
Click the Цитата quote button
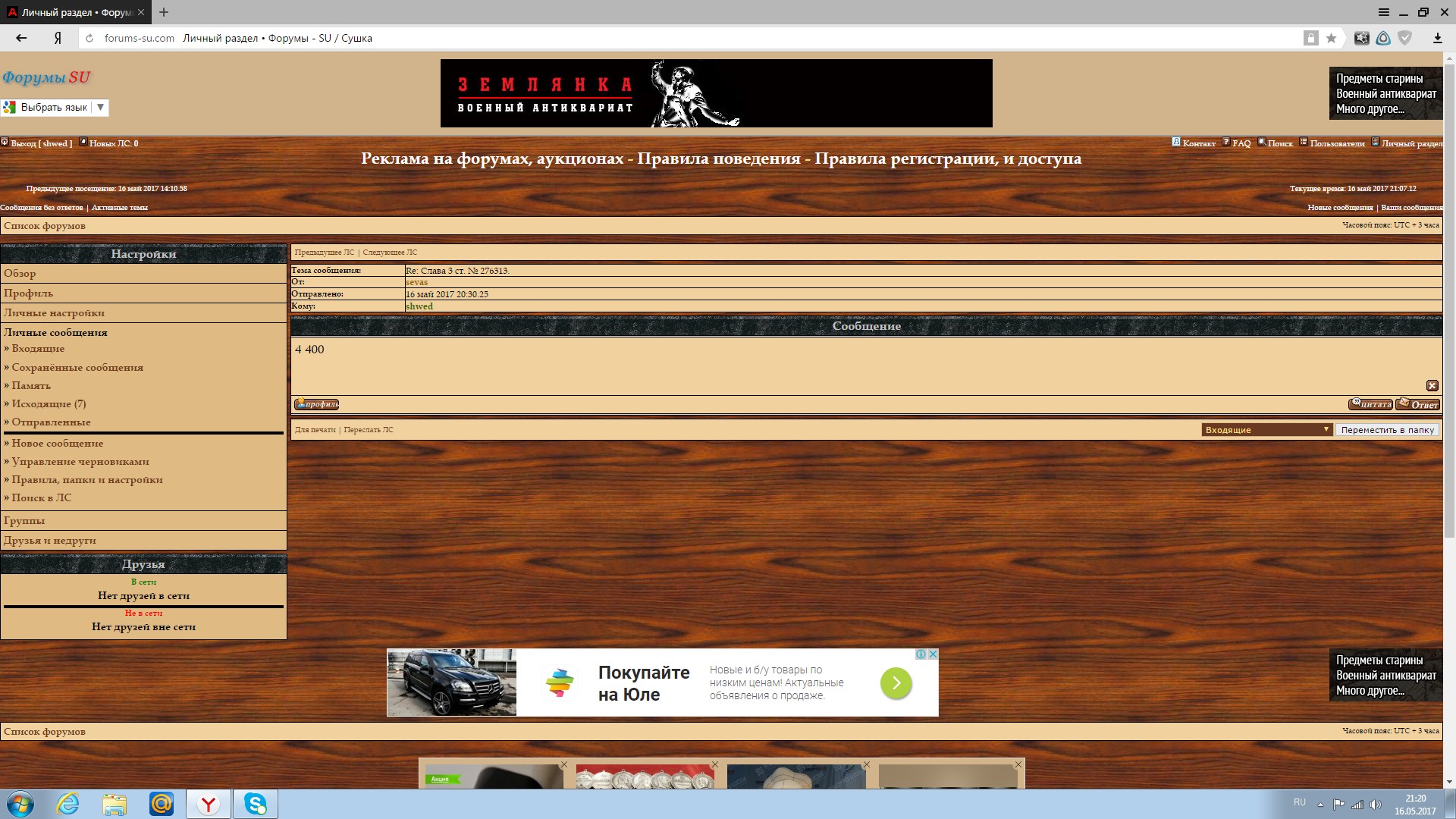click(1370, 404)
